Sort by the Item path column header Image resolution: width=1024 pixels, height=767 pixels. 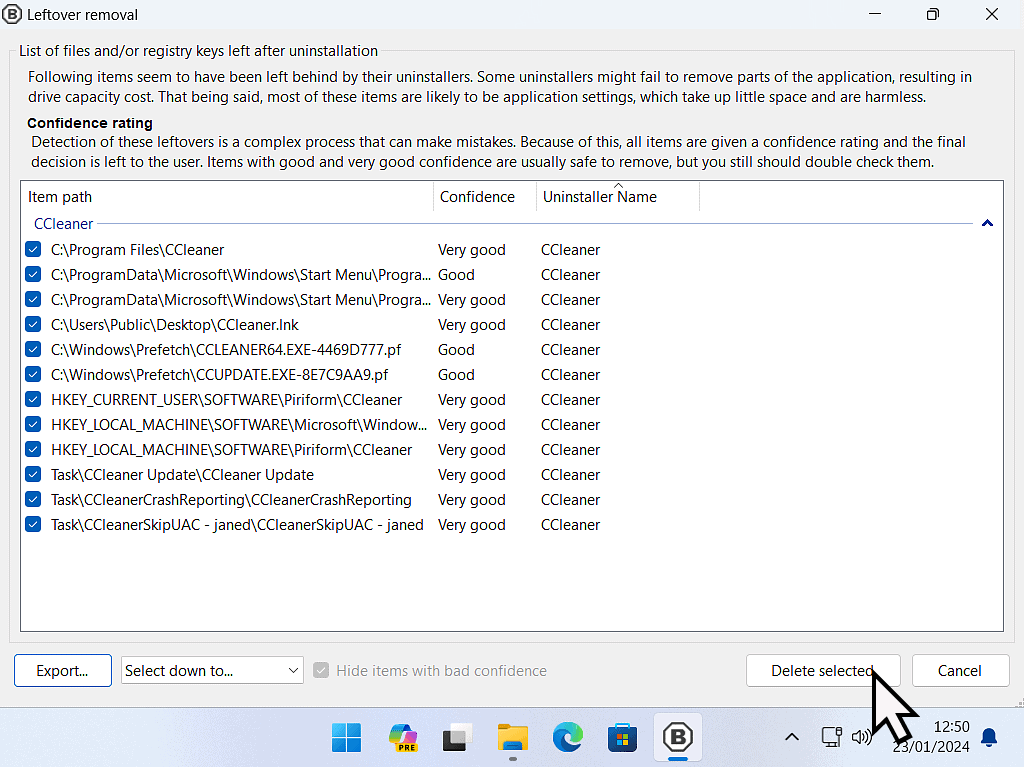(x=60, y=197)
